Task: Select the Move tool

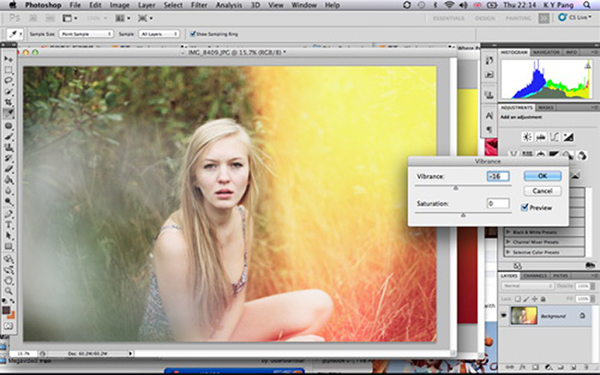Action: pyautogui.click(x=8, y=59)
